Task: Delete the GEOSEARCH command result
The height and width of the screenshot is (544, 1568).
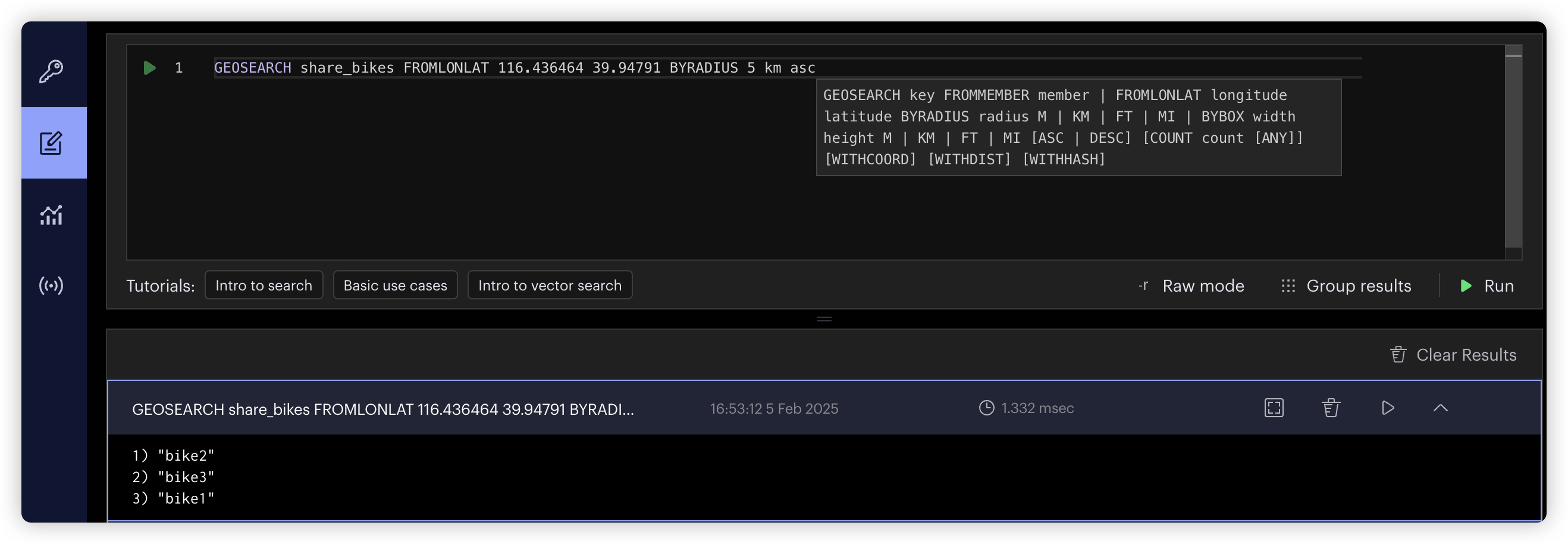Action: 1331,408
